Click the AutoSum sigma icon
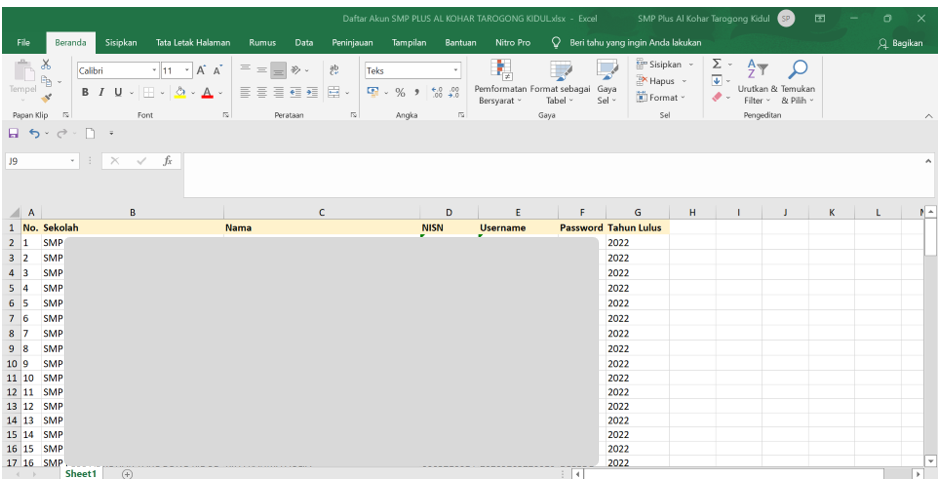This screenshot has width=944, height=484. (717, 65)
